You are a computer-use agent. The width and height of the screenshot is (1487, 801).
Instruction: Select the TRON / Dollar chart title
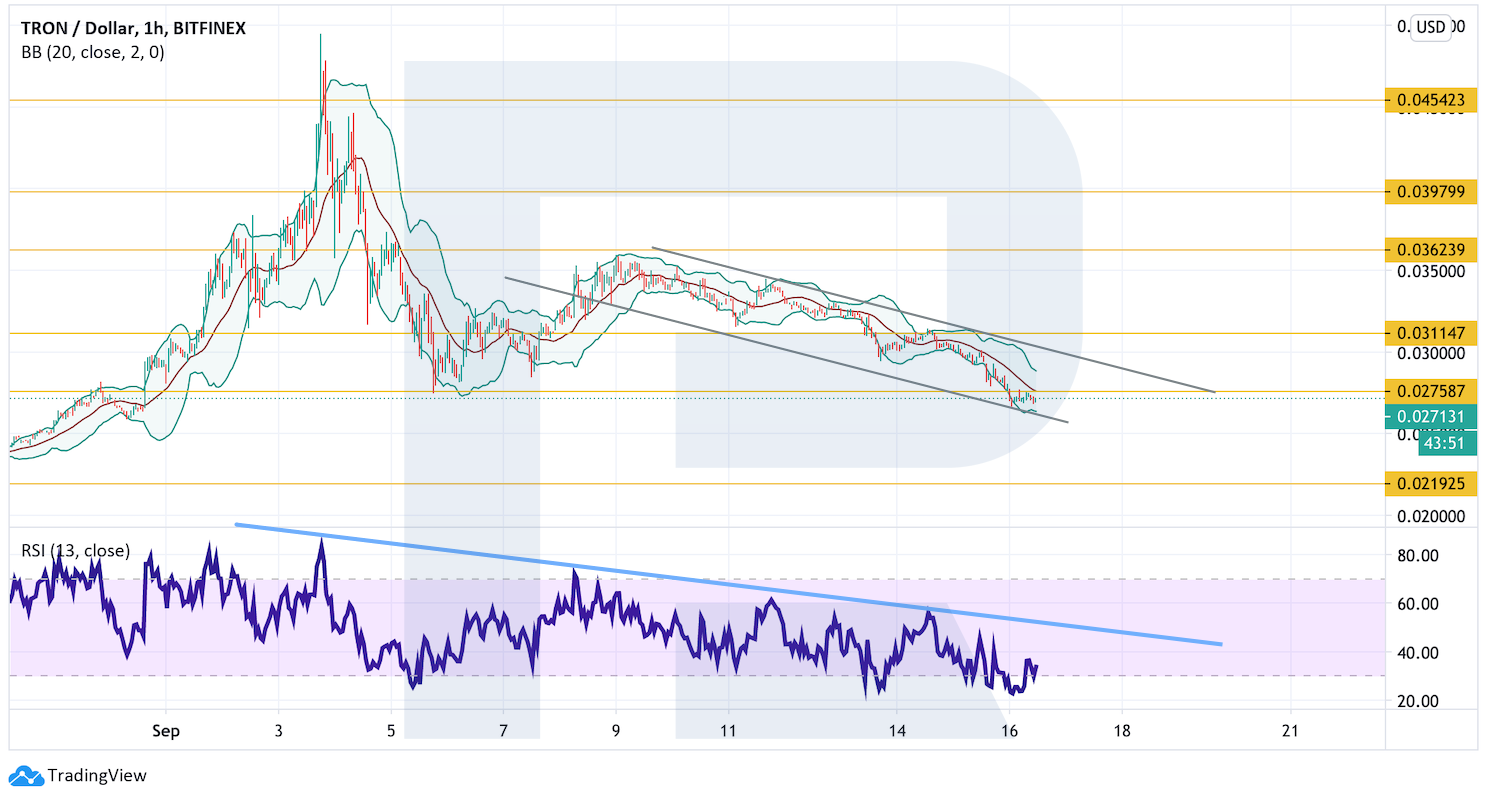pyautogui.click(x=133, y=29)
